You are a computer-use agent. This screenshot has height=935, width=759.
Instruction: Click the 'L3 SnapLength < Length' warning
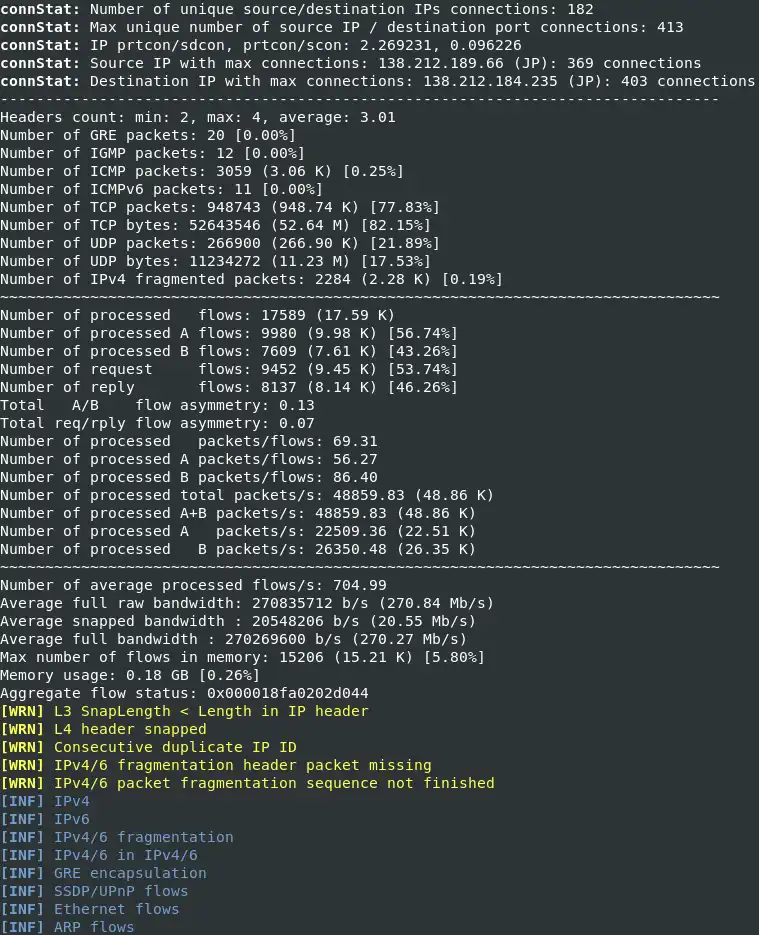click(x=211, y=711)
